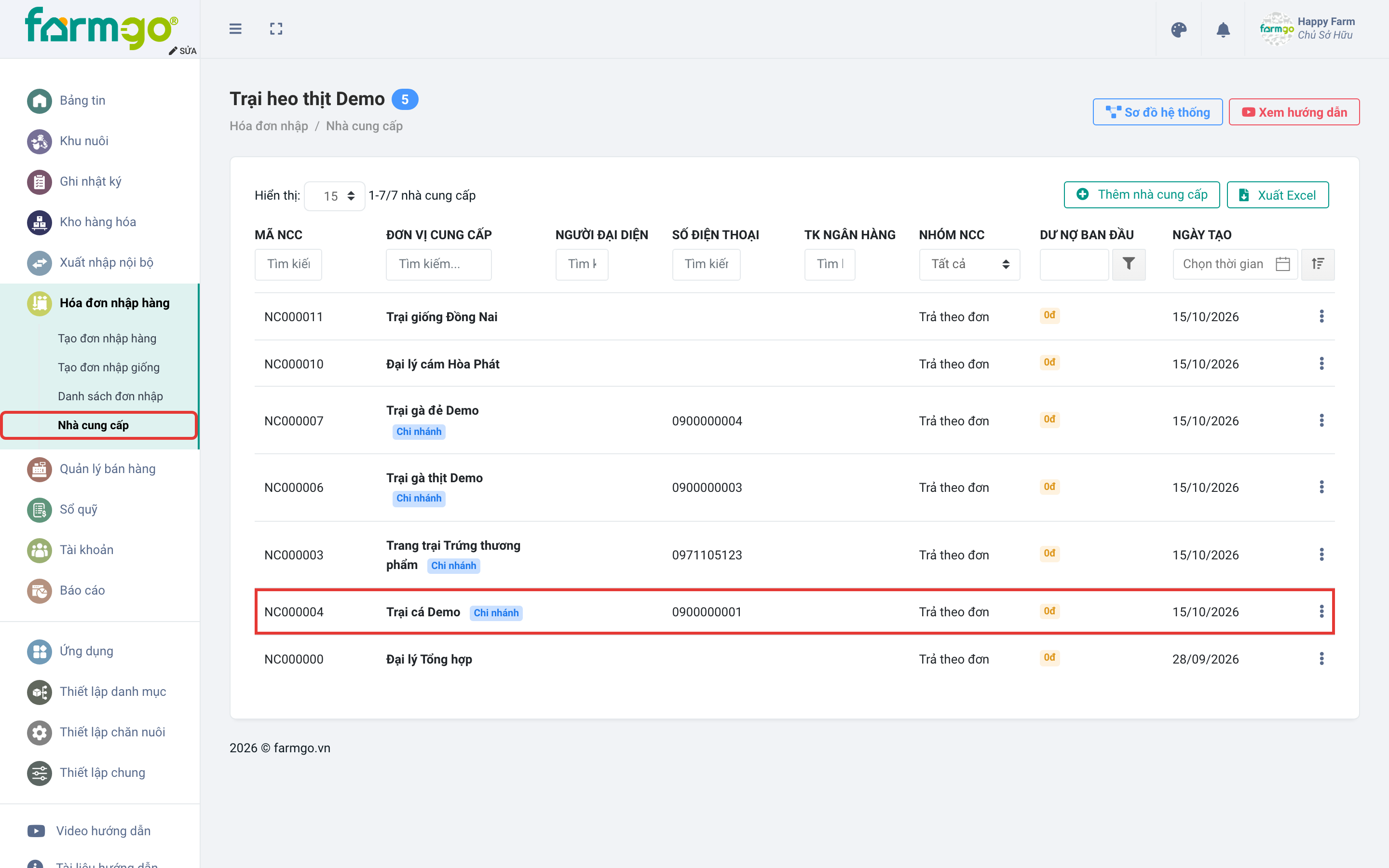Open three-dot menu for Trại cá Demo
1389x868 pixels.
coord(1321,611)
